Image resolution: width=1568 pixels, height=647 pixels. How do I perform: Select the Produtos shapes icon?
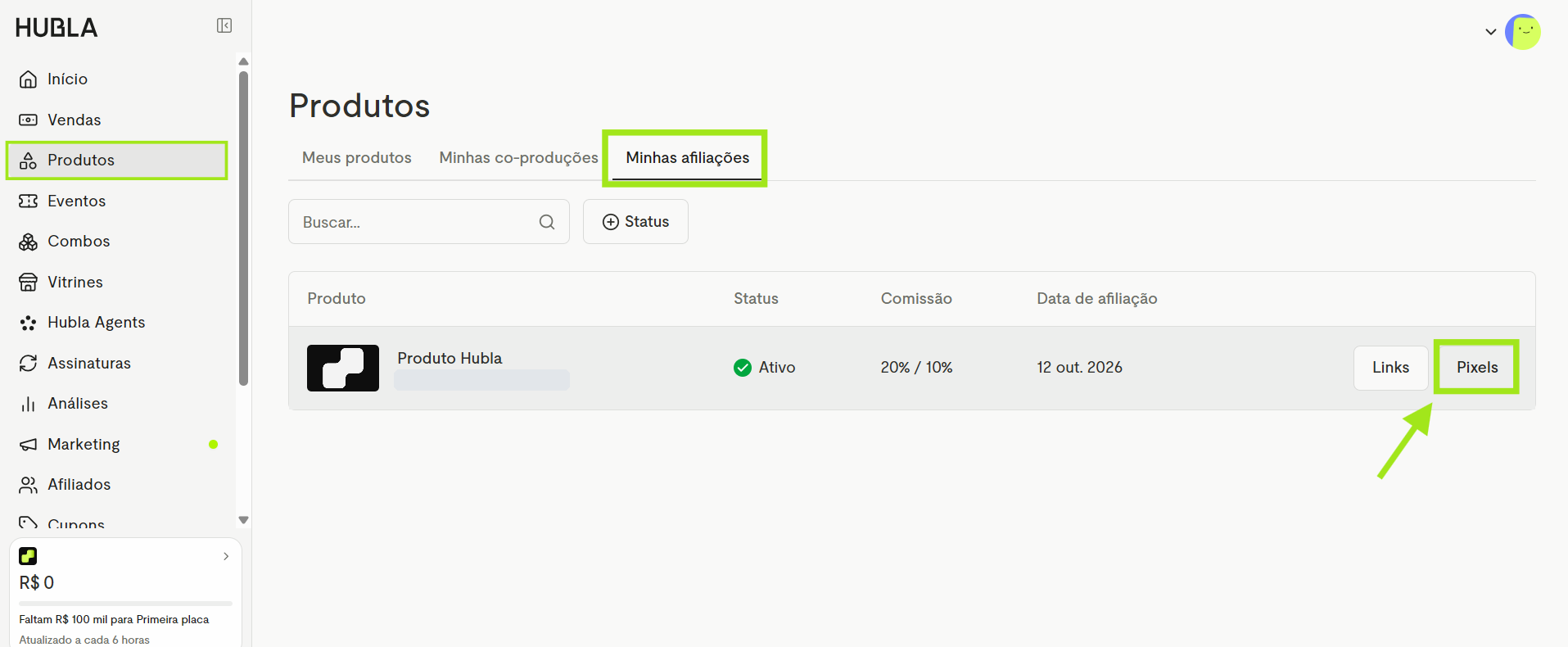(x=28, y=161)
